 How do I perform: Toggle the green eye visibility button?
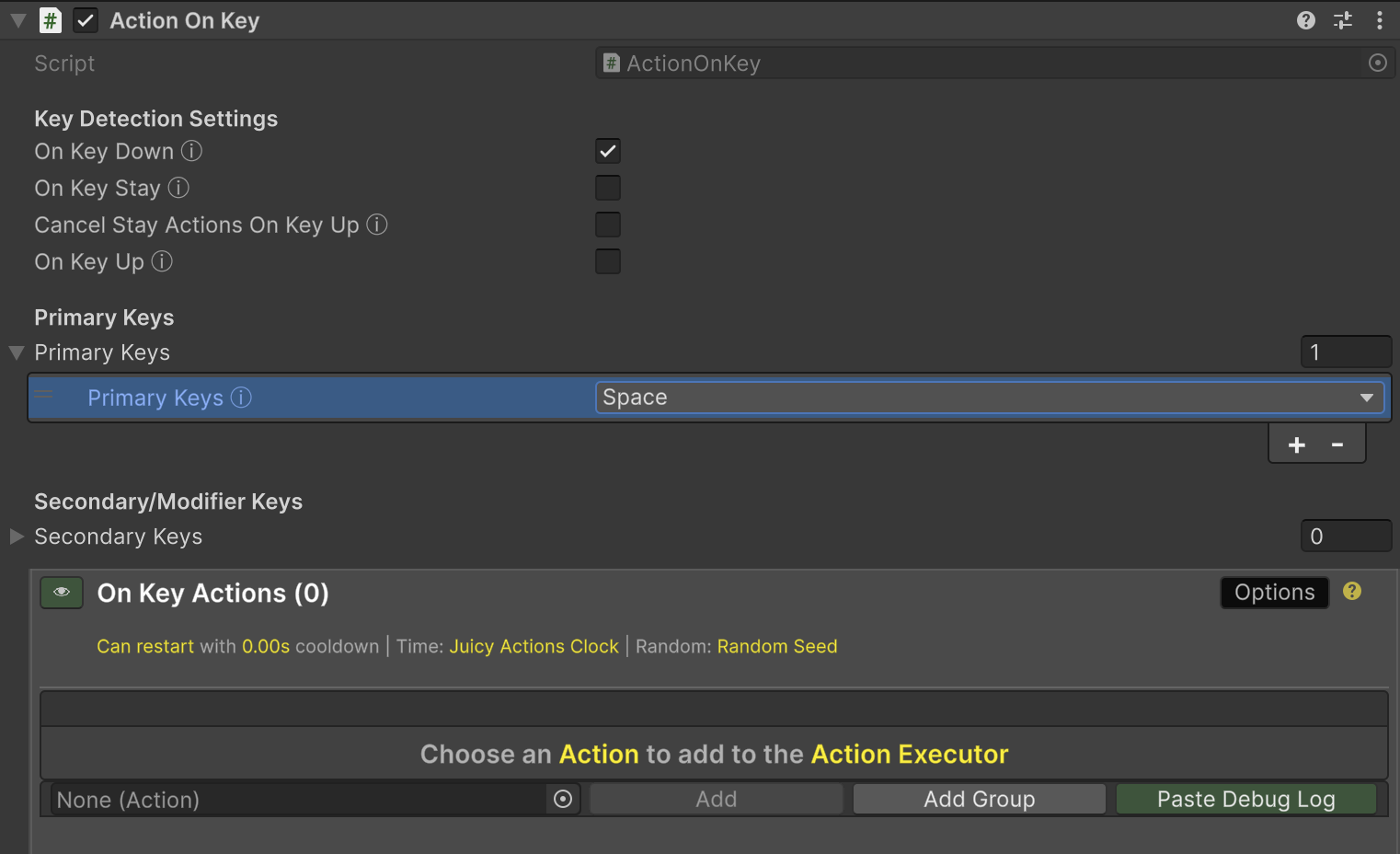pos(62,593)
